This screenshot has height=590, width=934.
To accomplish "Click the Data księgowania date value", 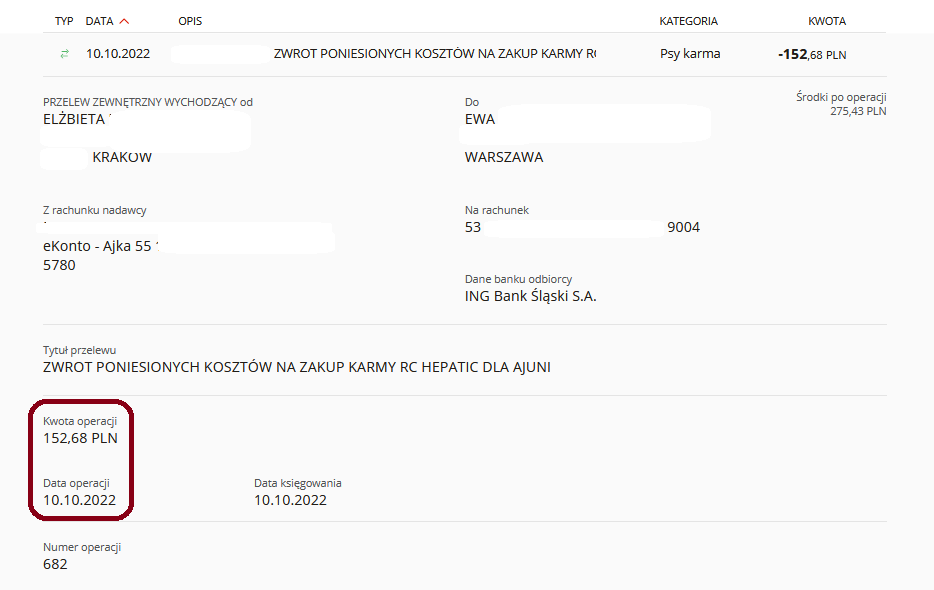I will 290,500.
